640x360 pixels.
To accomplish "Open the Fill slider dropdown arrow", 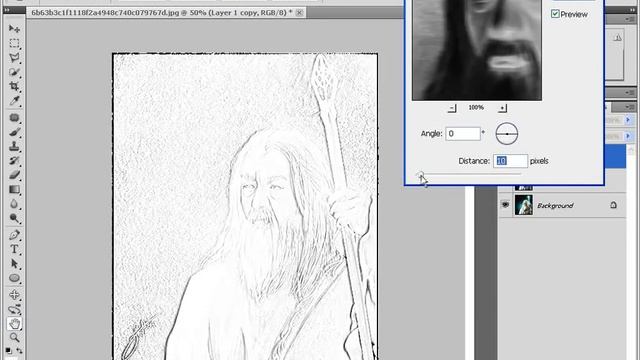I will (628, 136).
